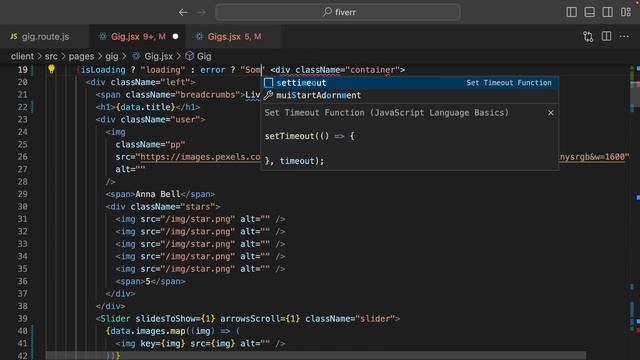640x360 pixels.
Task: Toggle the primary sidebar layout icon
Action: [x=571, y=12]
